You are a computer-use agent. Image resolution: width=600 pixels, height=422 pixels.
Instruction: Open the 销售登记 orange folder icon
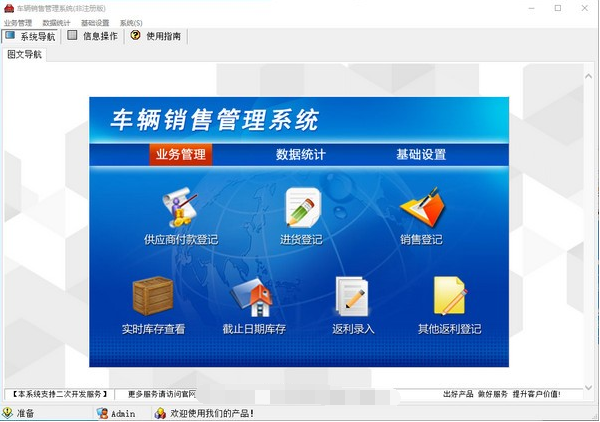[422, 207]
